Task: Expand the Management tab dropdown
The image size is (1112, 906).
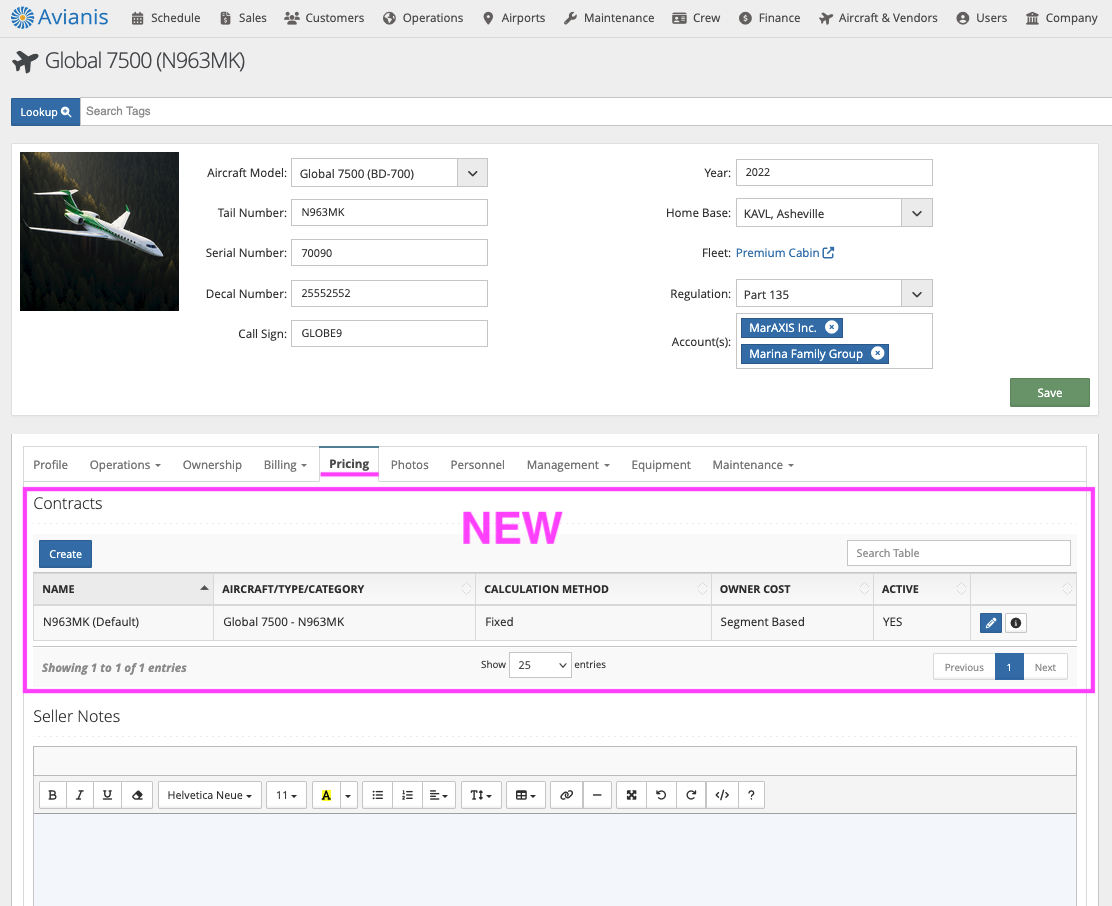Action: pos(568,465)
